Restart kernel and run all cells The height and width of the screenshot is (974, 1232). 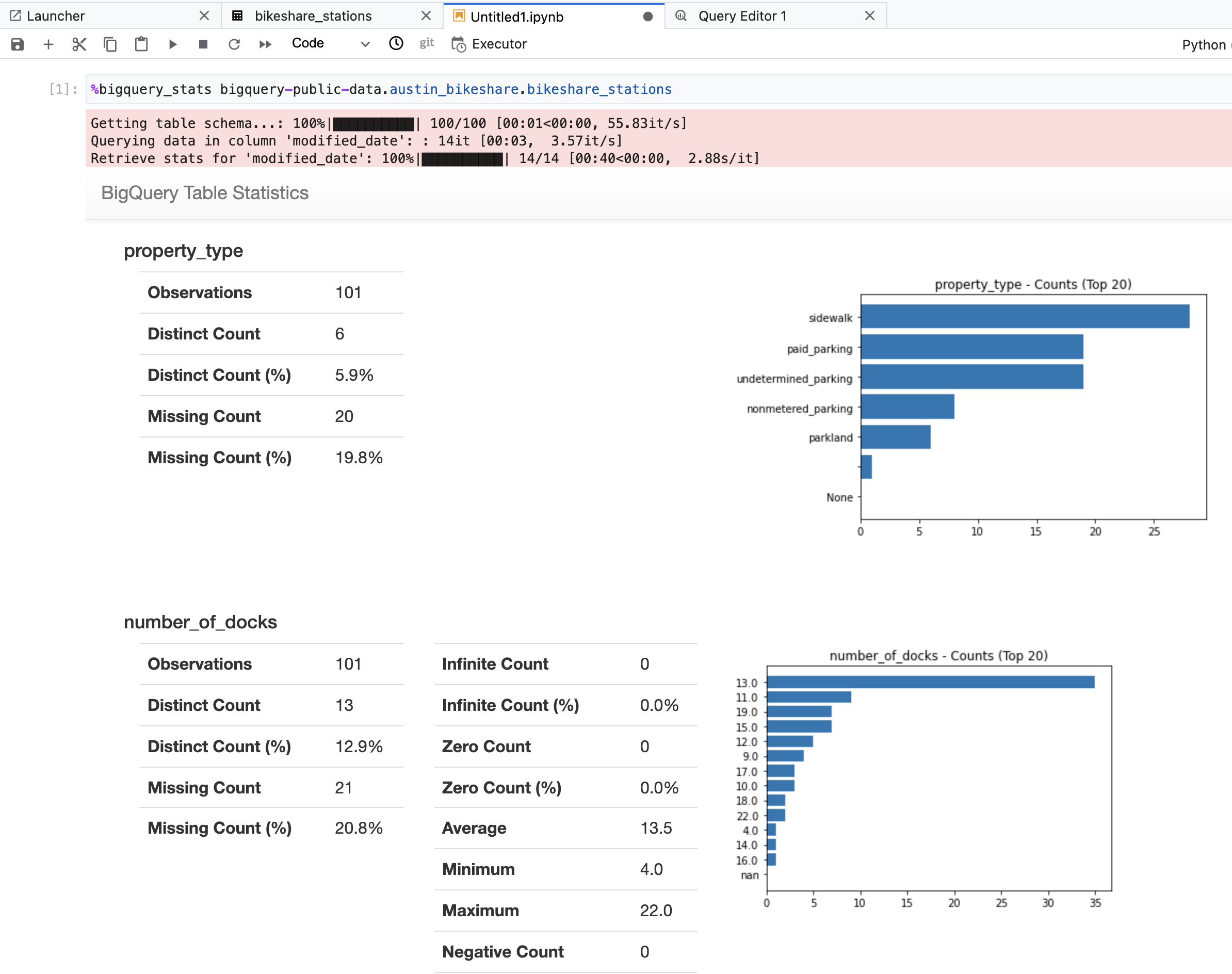pyautogui.click(x=265, y=44)
